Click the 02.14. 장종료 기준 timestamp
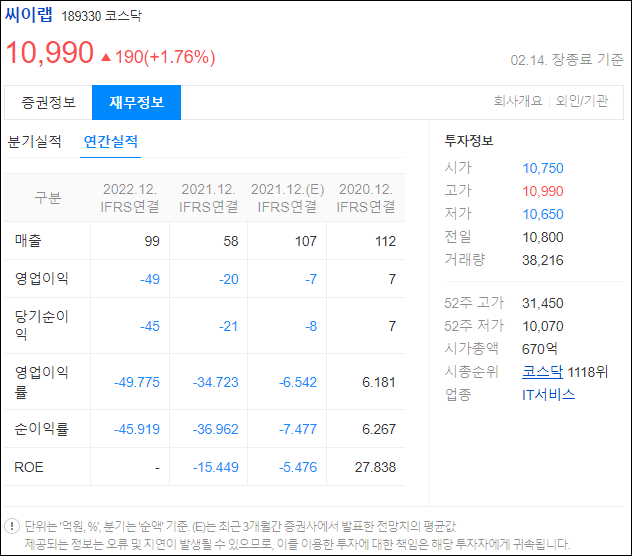 (567, 60)
